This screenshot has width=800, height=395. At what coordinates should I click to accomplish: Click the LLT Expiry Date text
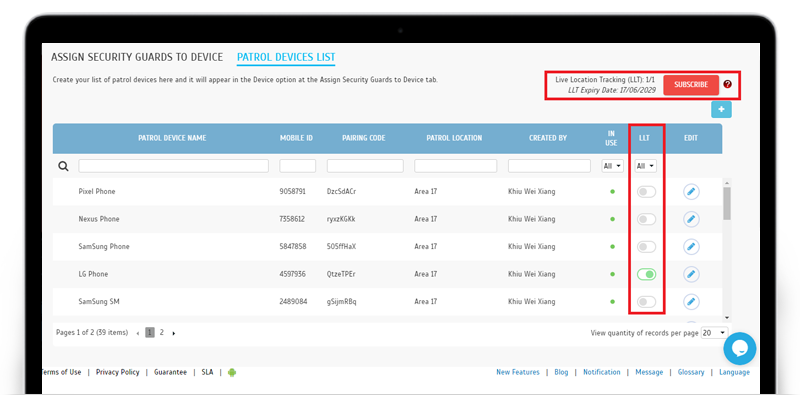point(612,90)
